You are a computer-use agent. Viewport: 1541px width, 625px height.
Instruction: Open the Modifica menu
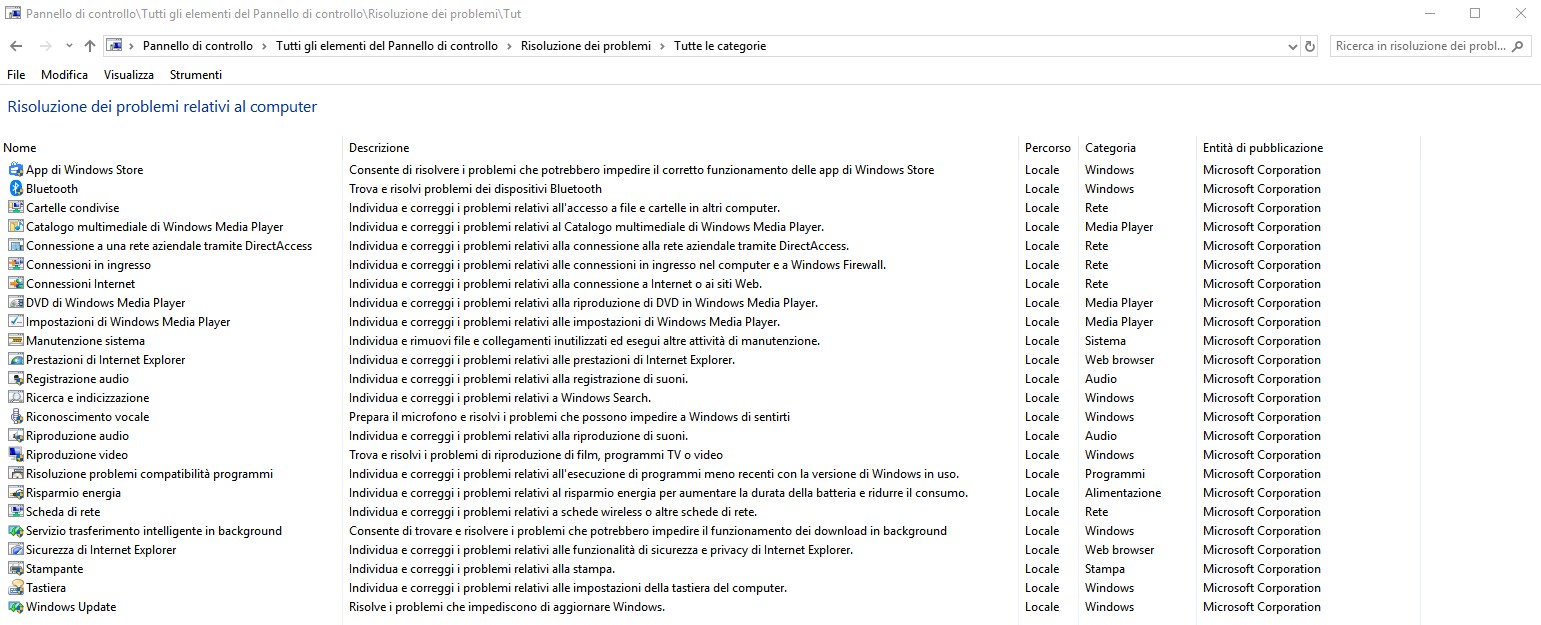point(64,75)
